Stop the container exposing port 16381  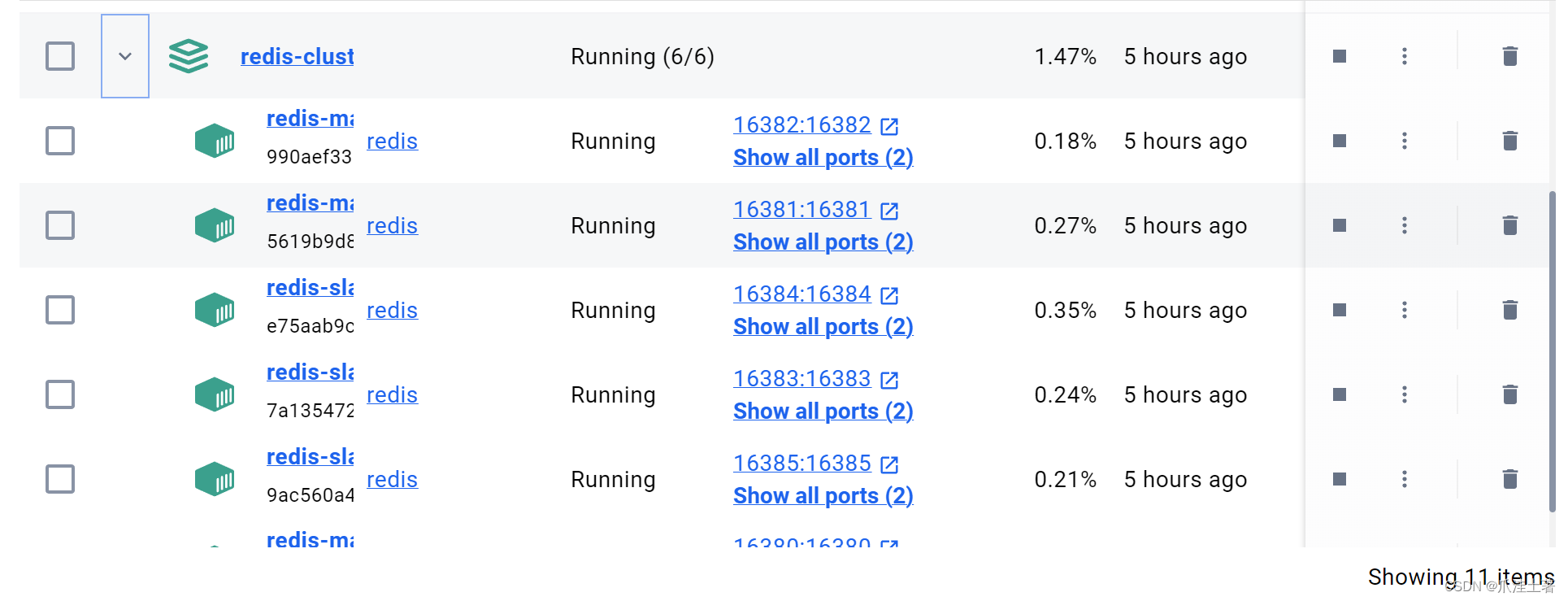pos(1339,225)
